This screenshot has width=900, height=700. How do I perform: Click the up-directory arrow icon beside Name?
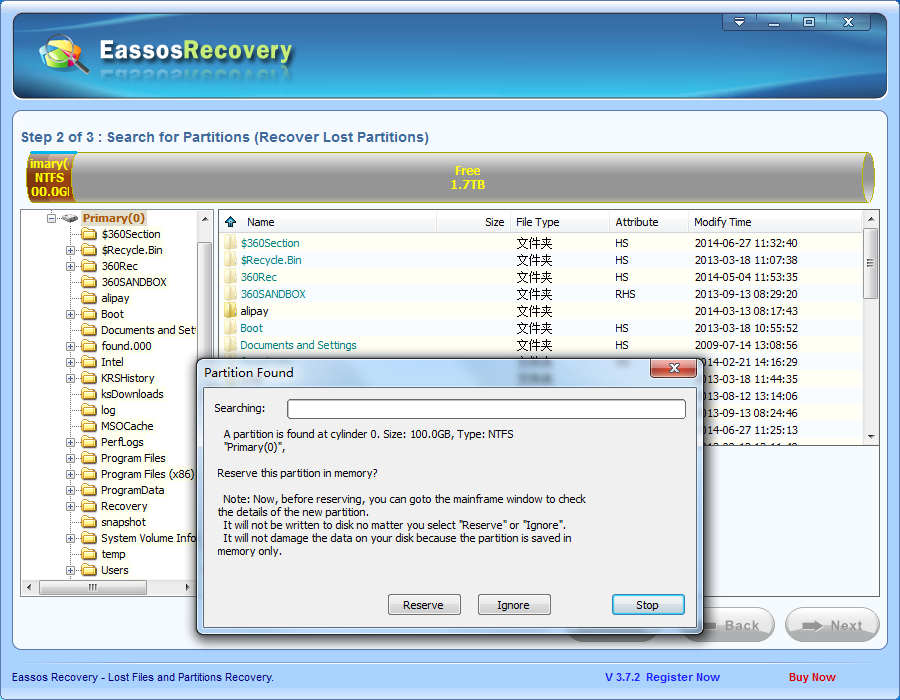pyautogui.click(x=231, y=221)
